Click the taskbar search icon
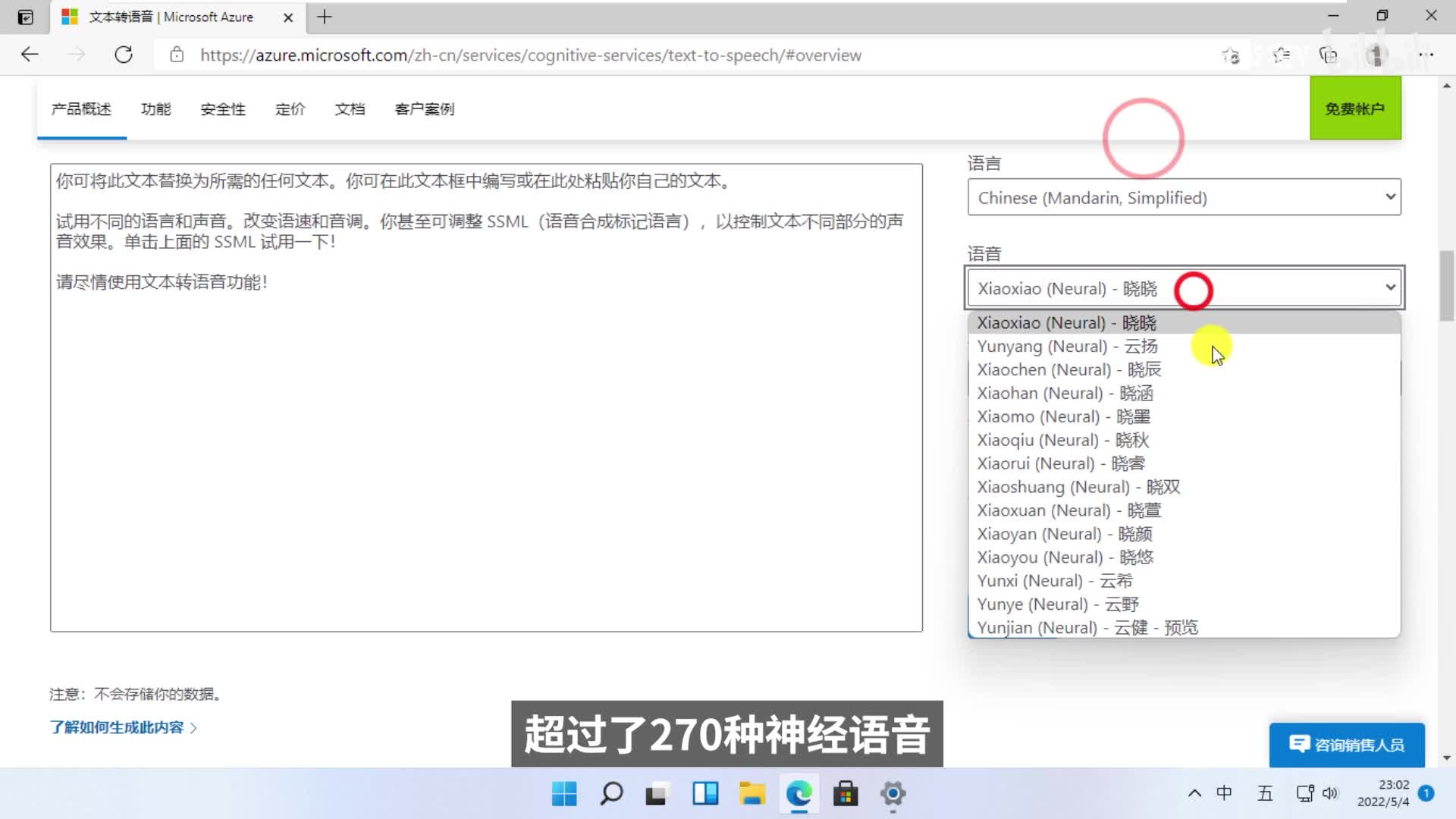Image resolution: width=1456 pixels, height=819 pixels. (611, 794)
